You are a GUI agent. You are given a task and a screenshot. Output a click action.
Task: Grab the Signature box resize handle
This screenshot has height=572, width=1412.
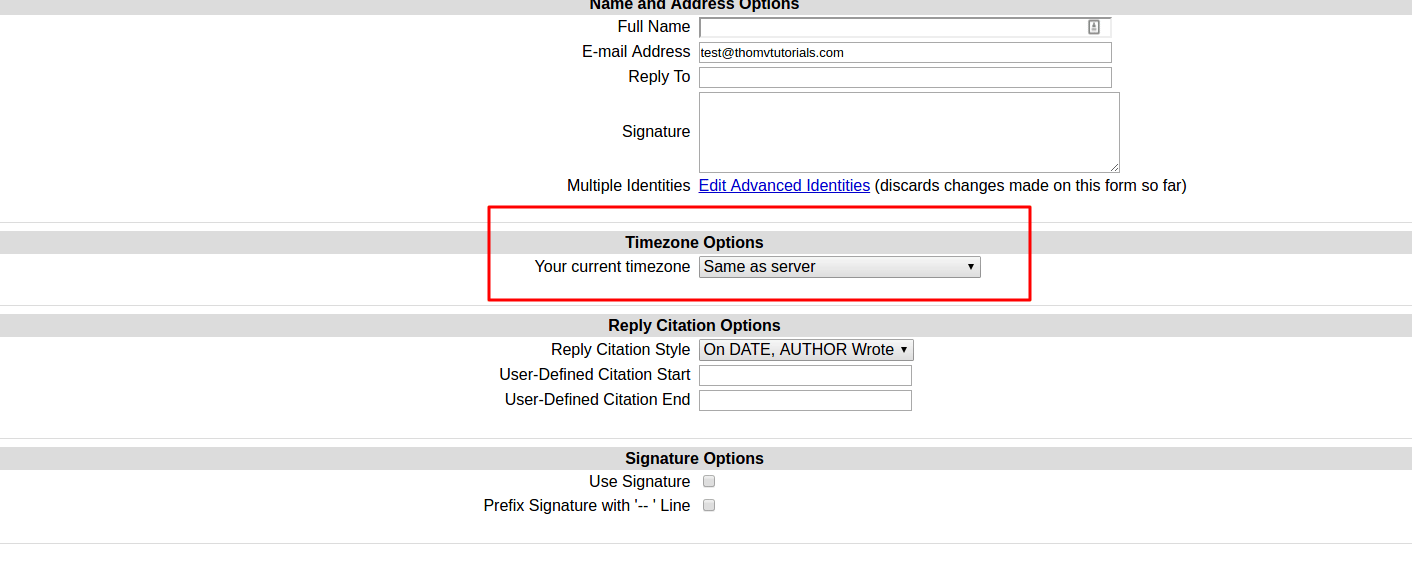coord(1114,167)
